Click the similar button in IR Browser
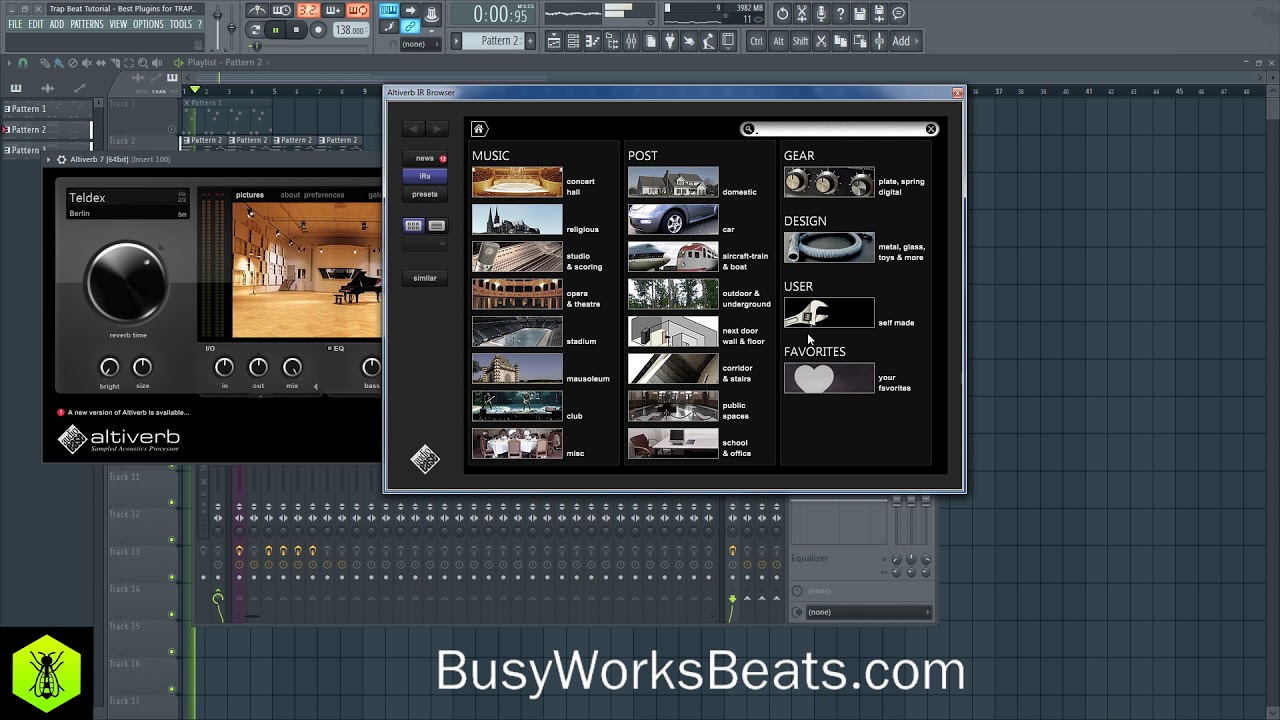1280x720 pixels. pos(425,278)
